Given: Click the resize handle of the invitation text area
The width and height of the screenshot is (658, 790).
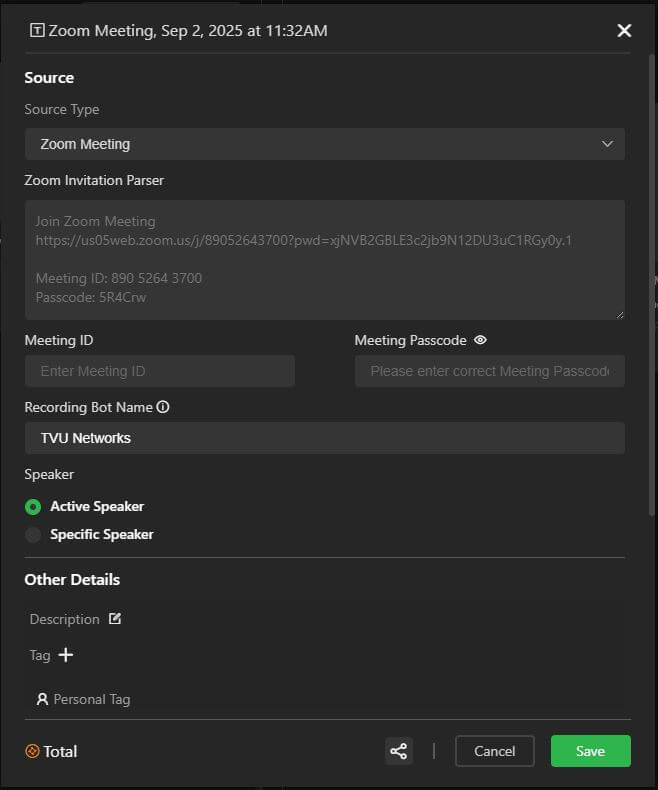Looking at the screenshot, I should point(620,315).
